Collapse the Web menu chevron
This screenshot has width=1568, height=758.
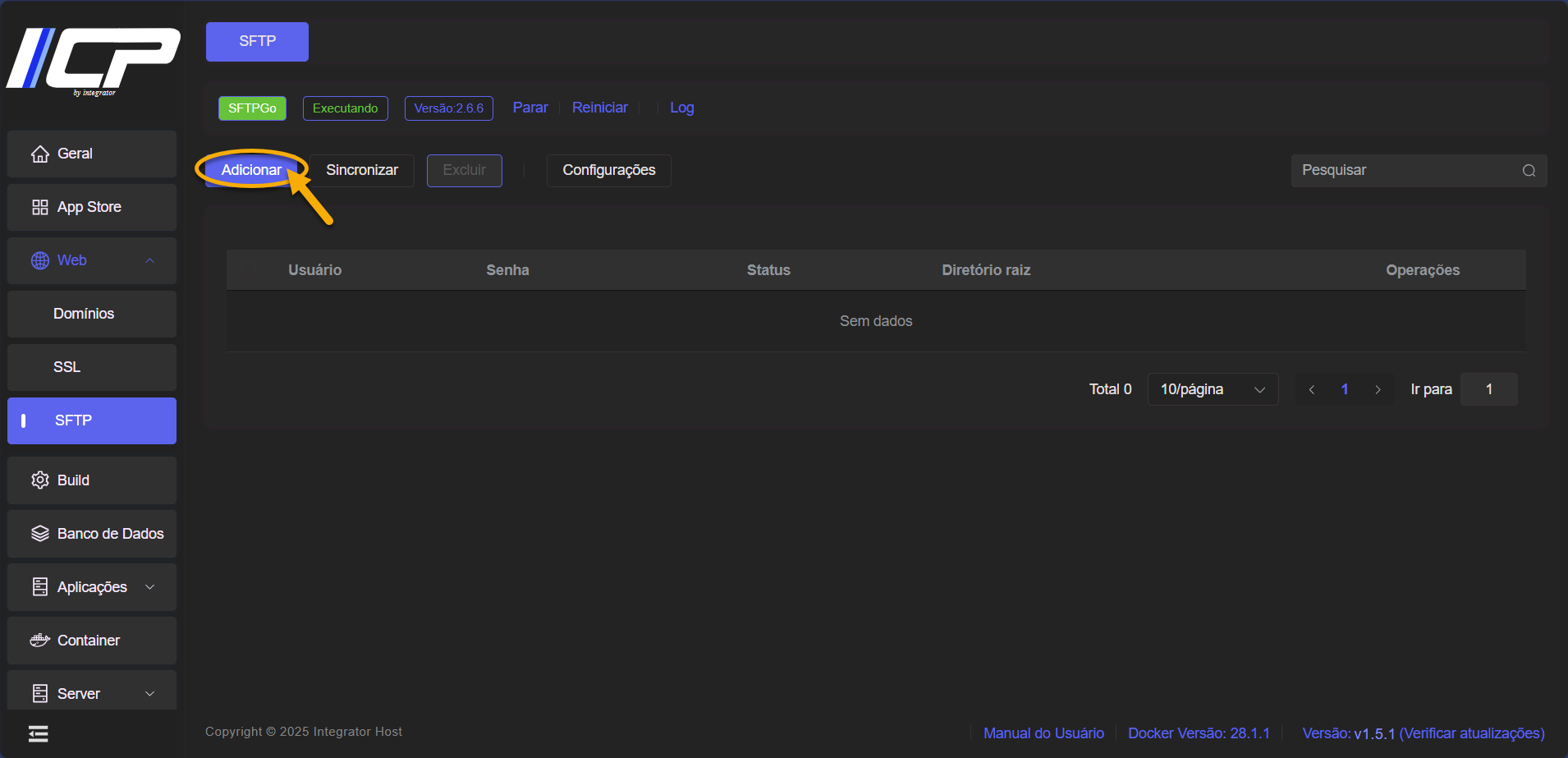pyautogui.click(x=149, y=260)
